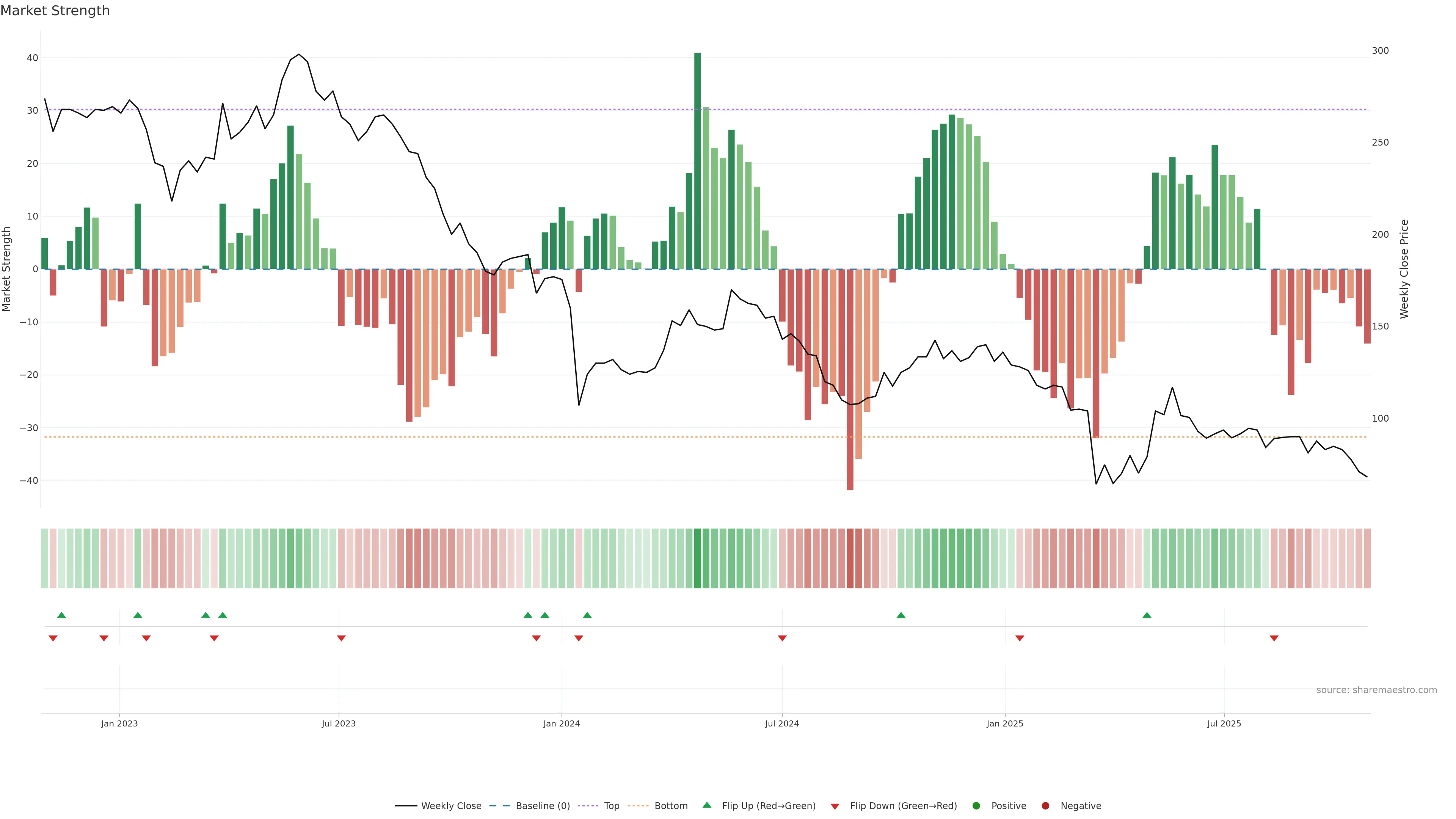This screenshot has height=819, width=1456.
Task: Click the Flip Up marker near Jul 2024–Jan 2025
Action: click(901, 615)
